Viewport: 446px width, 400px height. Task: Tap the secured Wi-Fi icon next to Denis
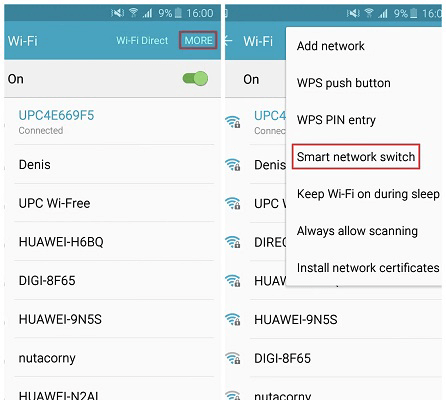[233, 164]
